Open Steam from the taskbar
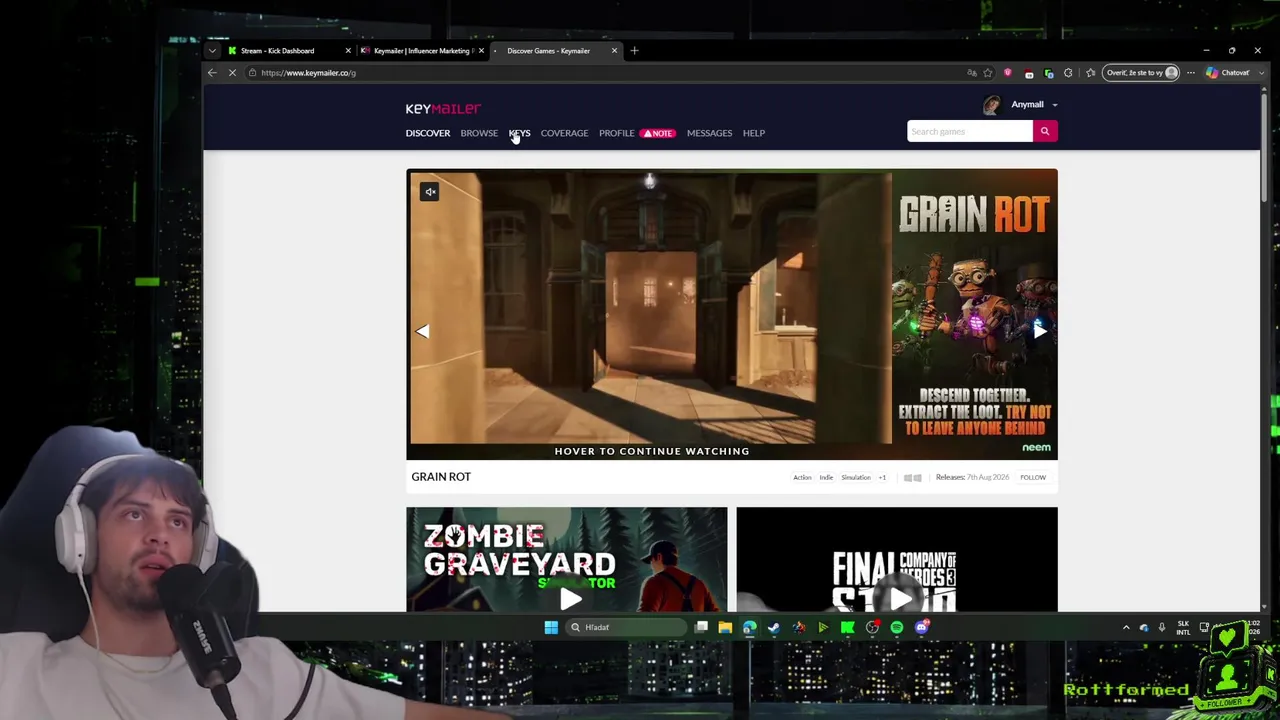The height and width of the screenshot is (720, 1280). 774,628
